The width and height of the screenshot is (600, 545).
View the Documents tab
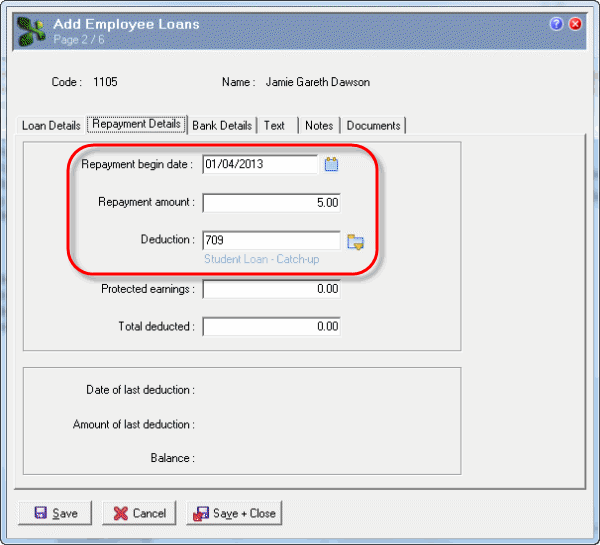[x=373, y=126]
